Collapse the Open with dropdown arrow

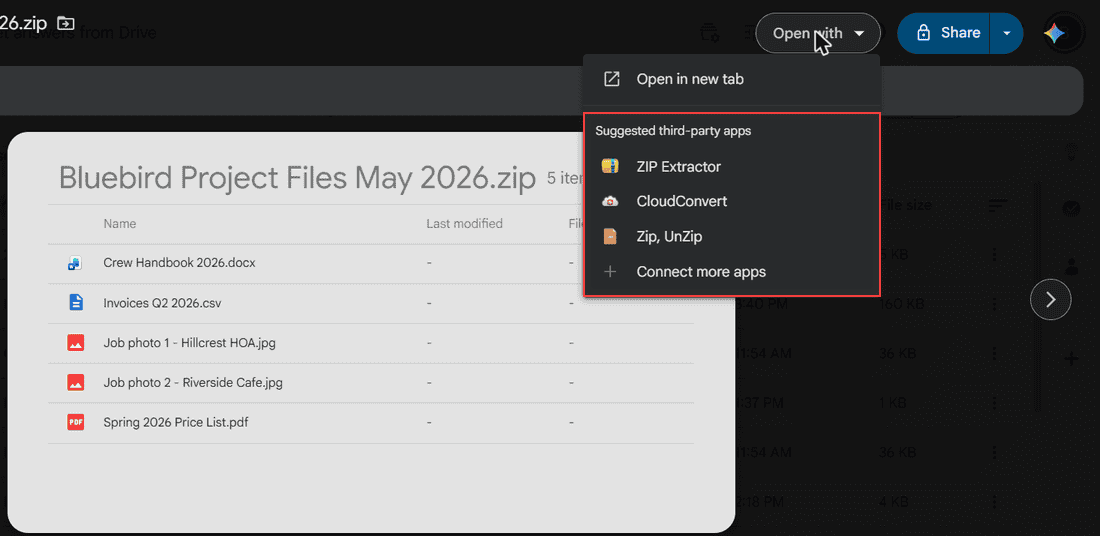coord(859,33)
